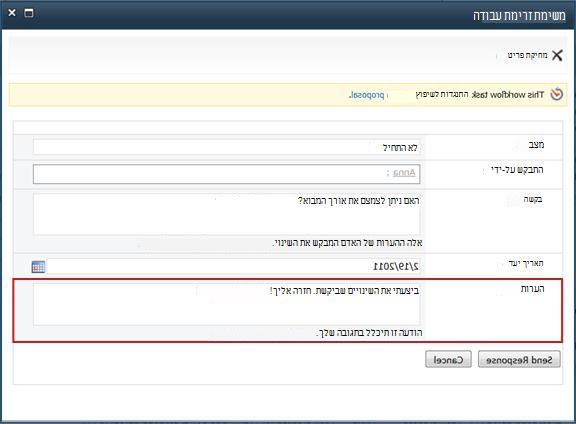Focus the status field showing לא התחיל
This screenshot has width=576, height=424.
coord(226,147)
